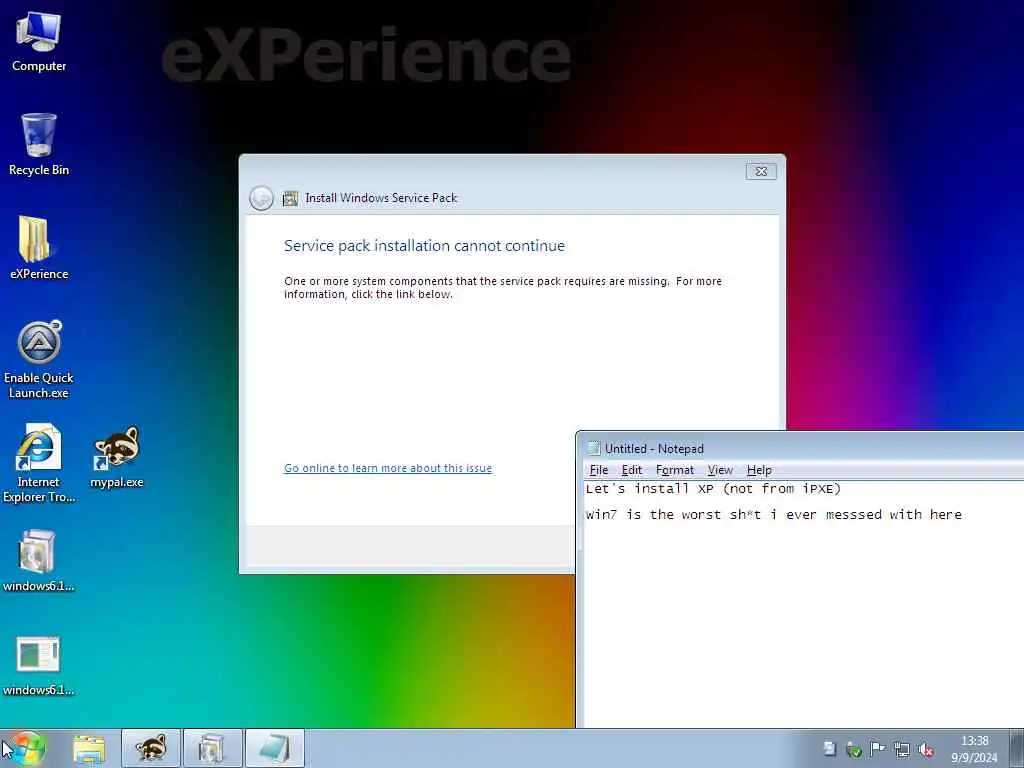Image resolution: width=1024 pixels, height=768 pixels.
Task: Switch to service pack installer taskbar button
Action: 212,748
